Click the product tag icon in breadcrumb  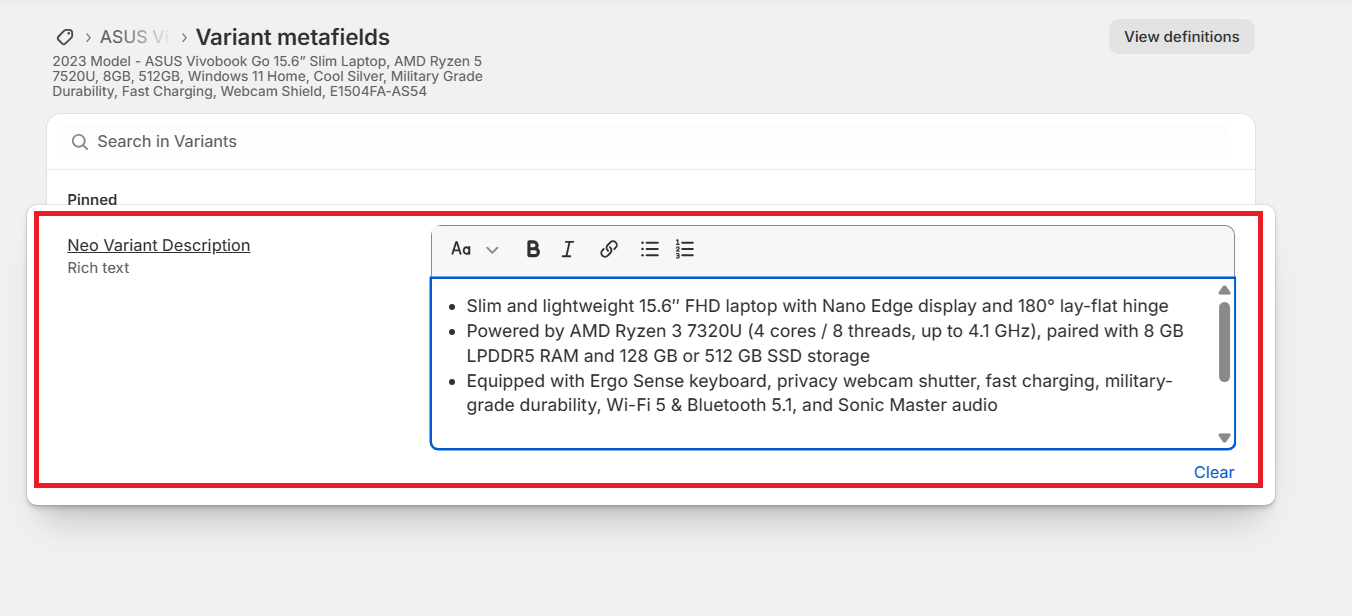tap(65, 37)
